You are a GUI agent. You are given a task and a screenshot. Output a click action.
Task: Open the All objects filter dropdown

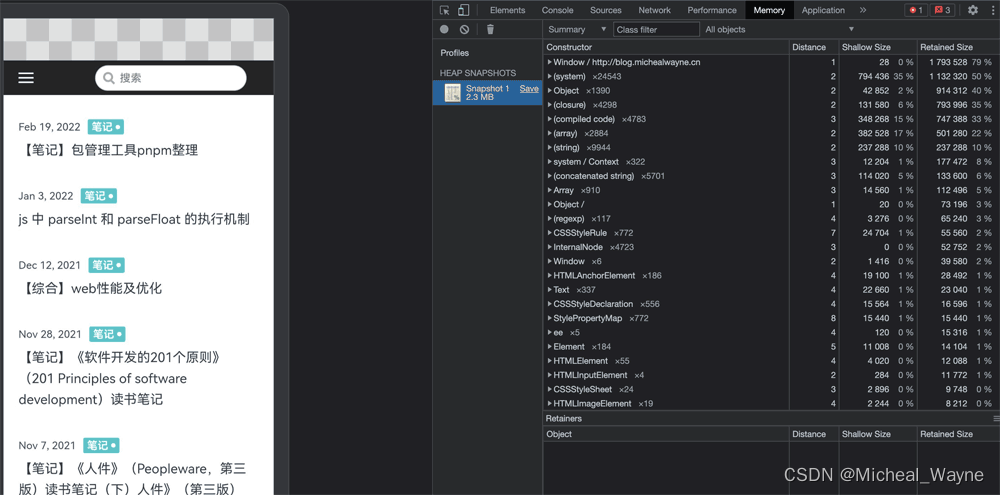coord(779,29)
